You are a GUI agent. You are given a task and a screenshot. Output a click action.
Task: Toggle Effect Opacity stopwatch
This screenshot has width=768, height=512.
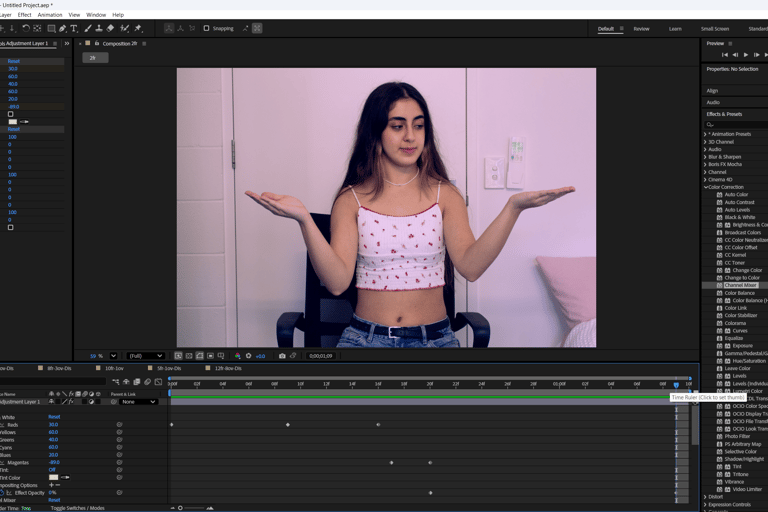click(2, 493)
